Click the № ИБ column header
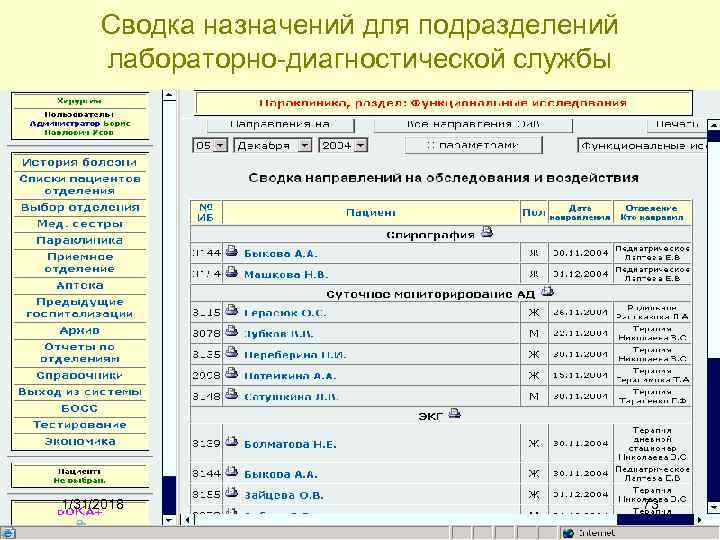This screenshot has height=540, width=720. click(206, 213)
